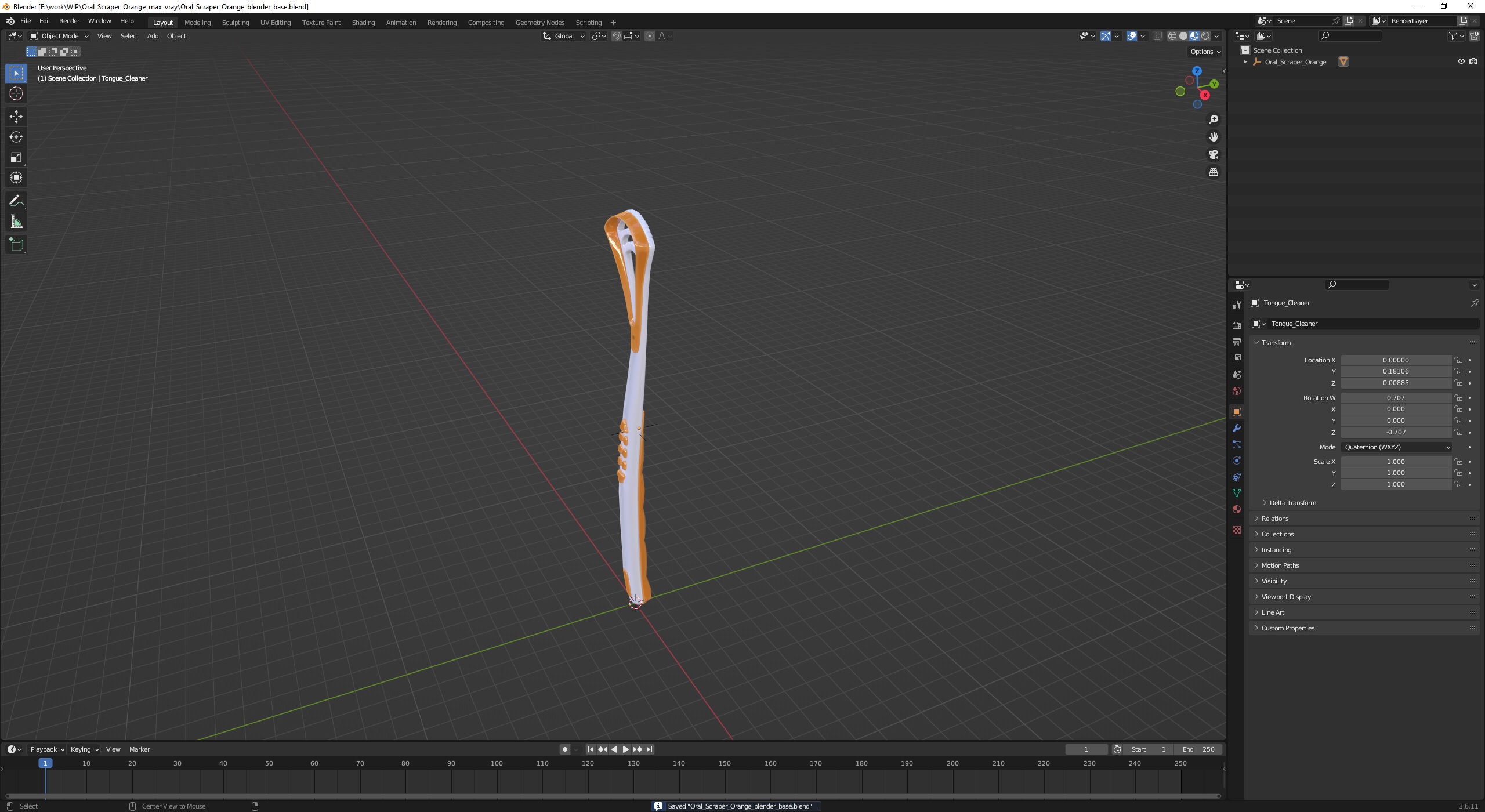This screenshot has height=812, width=1485.
Task: Expand the Viewport Display panel
Action: [1286, 597]
